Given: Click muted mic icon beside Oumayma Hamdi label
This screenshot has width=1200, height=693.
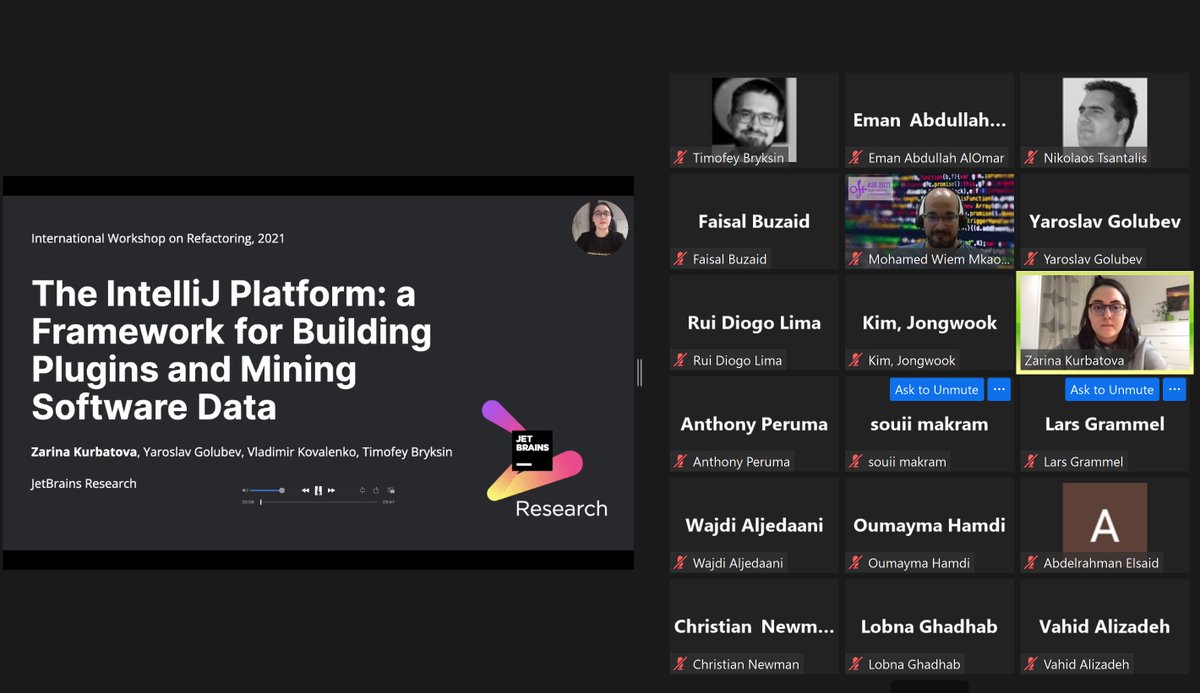Looking at the screenshot, I should click(x=856, y=563).
